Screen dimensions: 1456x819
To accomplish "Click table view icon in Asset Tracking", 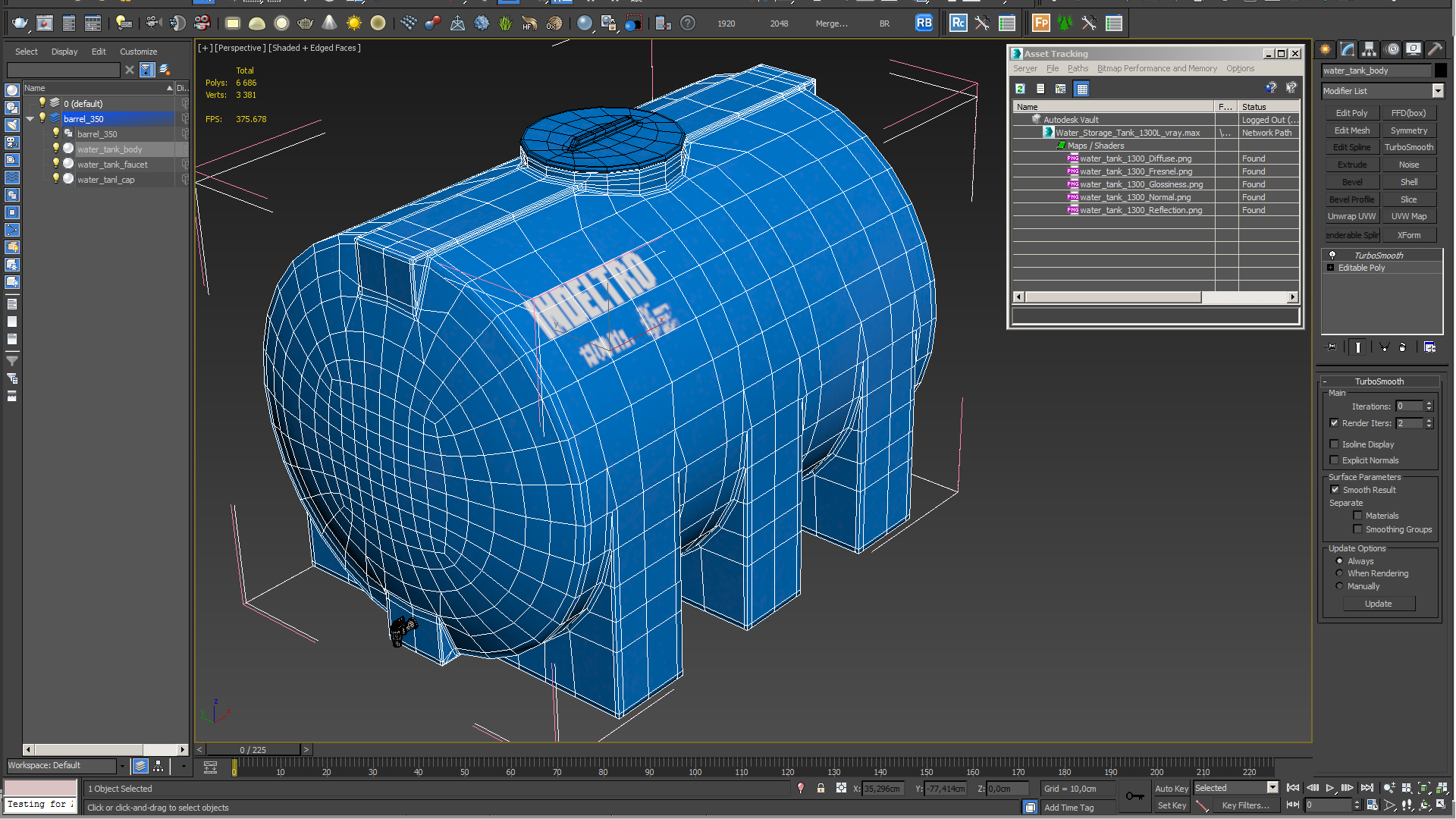I will pos(1082,89).
